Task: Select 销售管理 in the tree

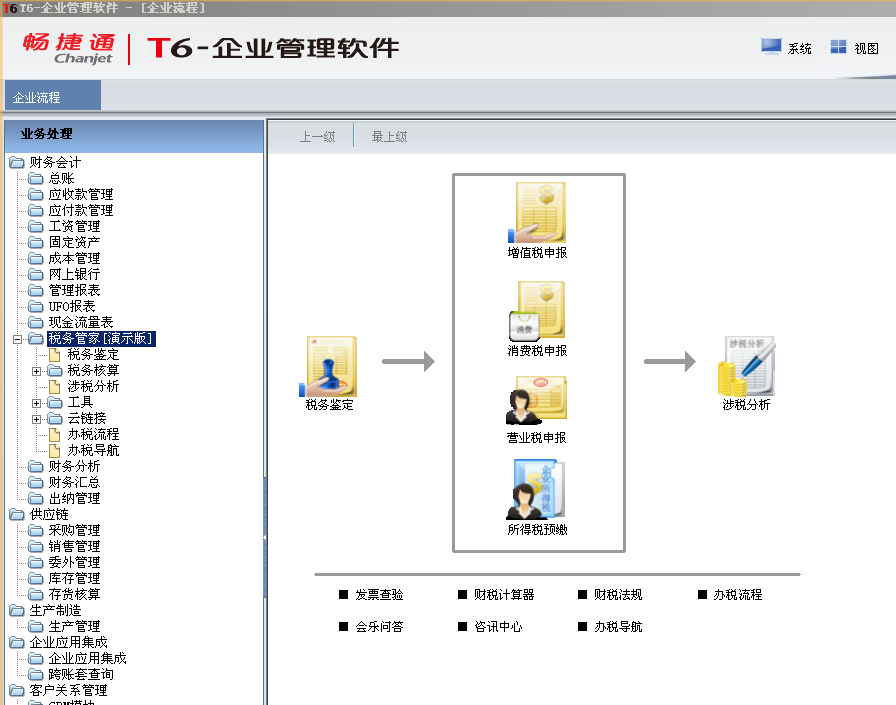Action: tap(74, 547)
